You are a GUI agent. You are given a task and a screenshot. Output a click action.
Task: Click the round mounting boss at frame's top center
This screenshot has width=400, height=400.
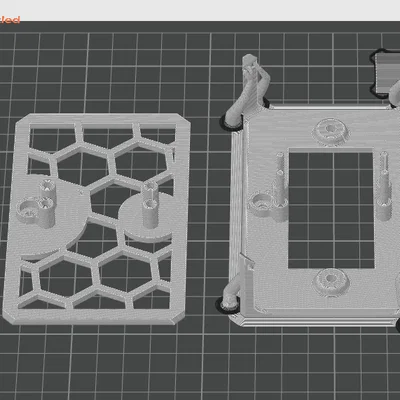(330, 132)
